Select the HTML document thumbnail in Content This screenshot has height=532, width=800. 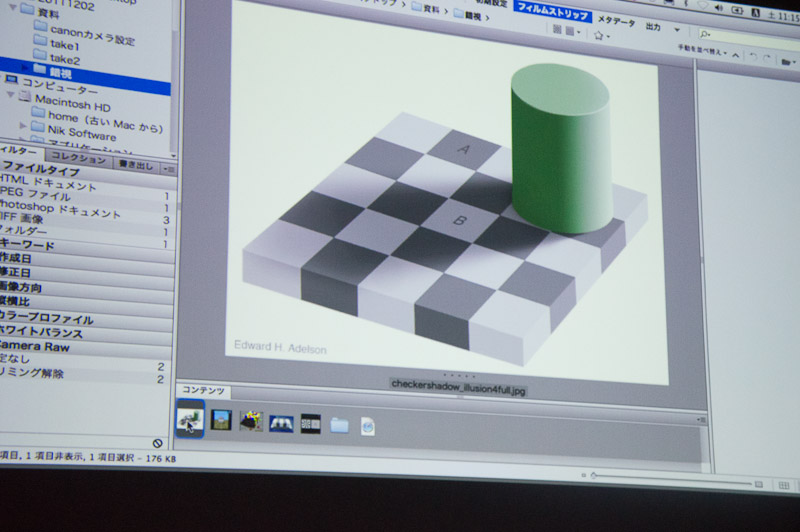pyautogui.click(x=368, y=426)
